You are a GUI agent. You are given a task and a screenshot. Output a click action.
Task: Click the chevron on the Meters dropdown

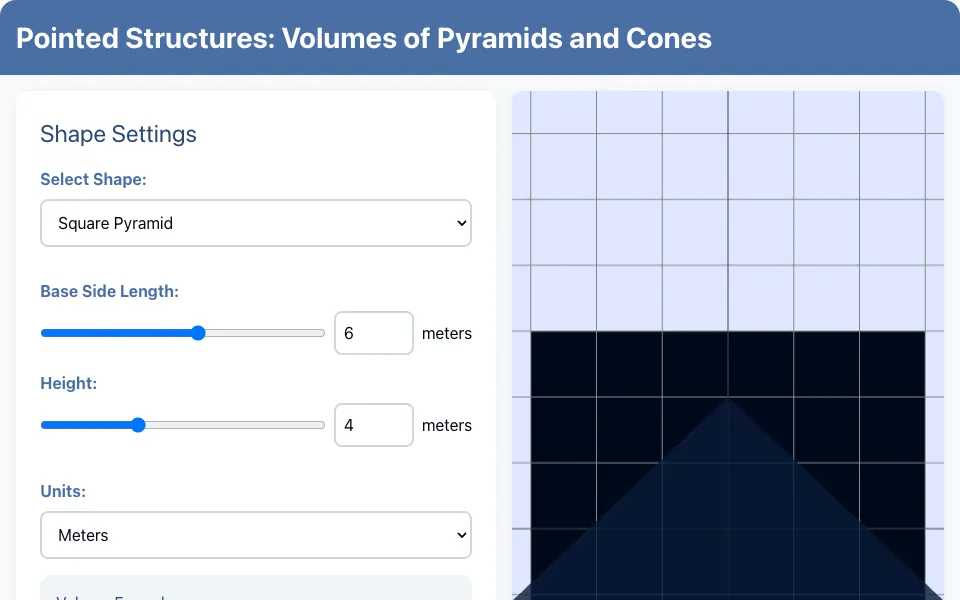click(462, 535)
